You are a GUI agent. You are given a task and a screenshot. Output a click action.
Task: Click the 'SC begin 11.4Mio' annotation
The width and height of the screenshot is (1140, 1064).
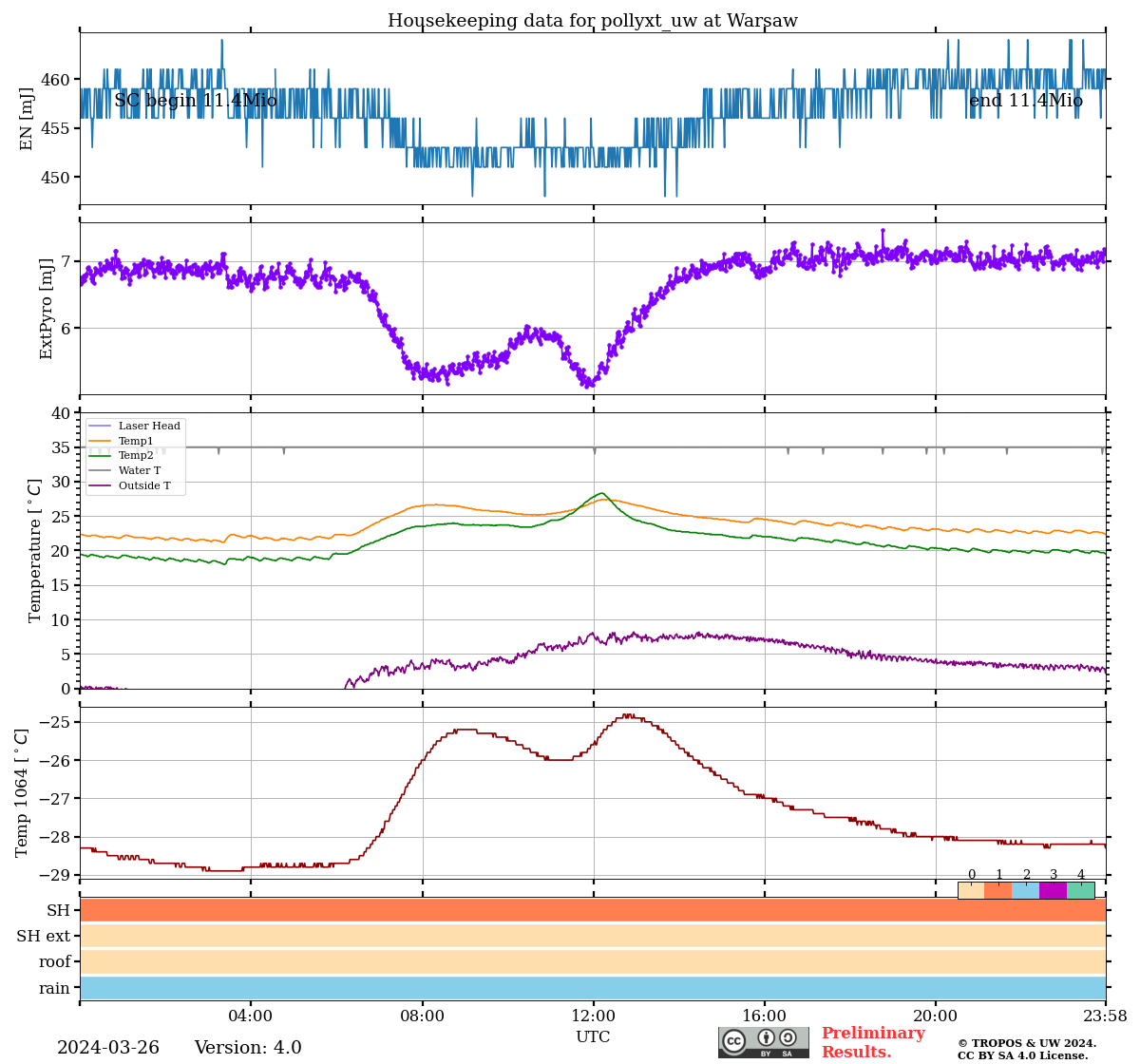click(x=196, y=101)
